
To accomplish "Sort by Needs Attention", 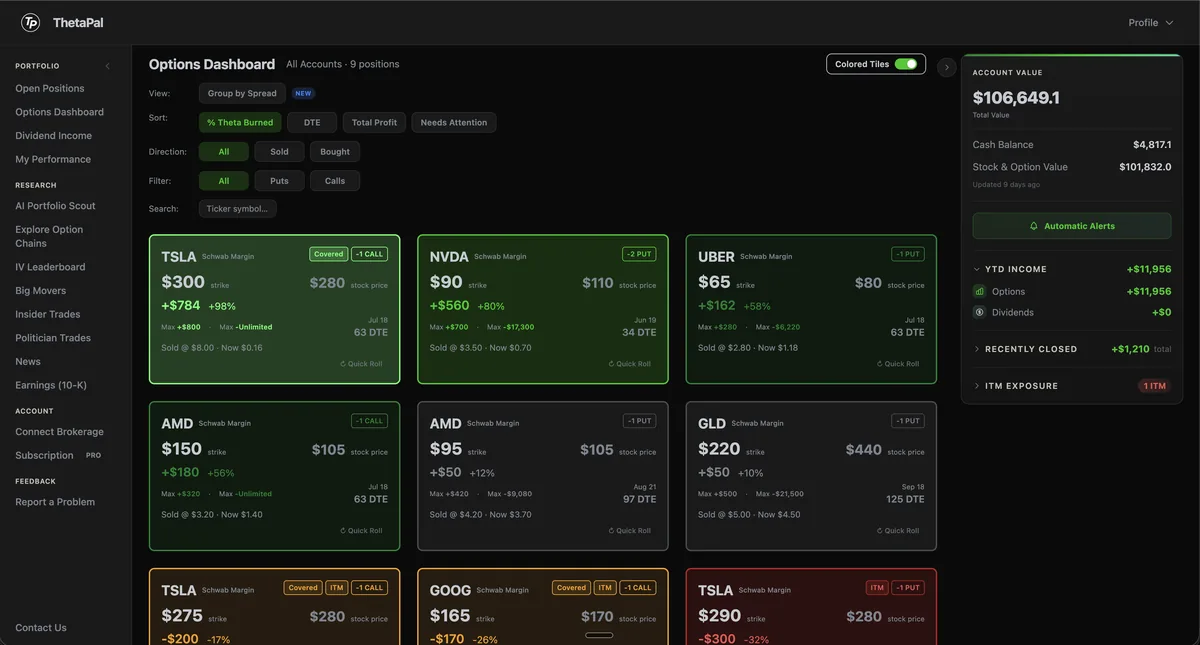I will click(454, 123).
